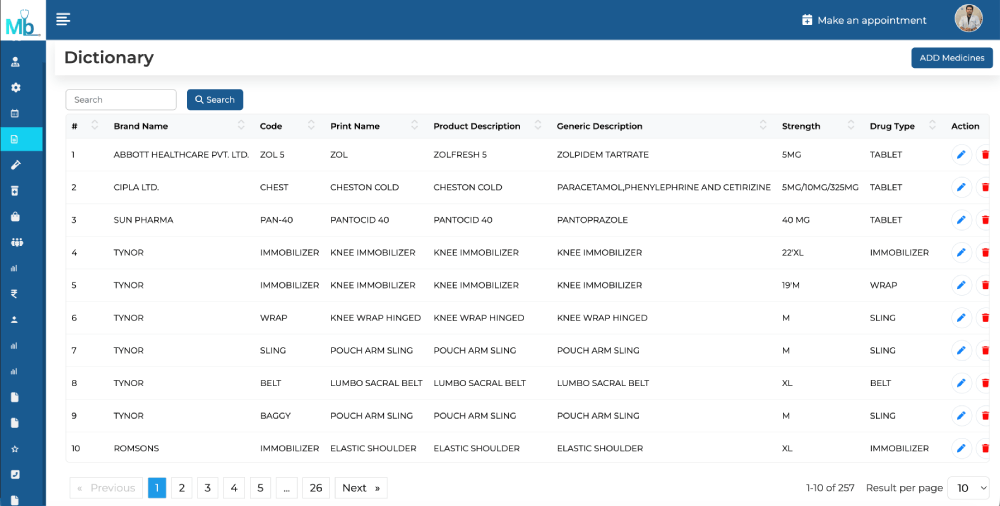This screenshot has width=1000, height=506.
Task: Open the settings gear sidebar icon
Action: coord(15,87)
